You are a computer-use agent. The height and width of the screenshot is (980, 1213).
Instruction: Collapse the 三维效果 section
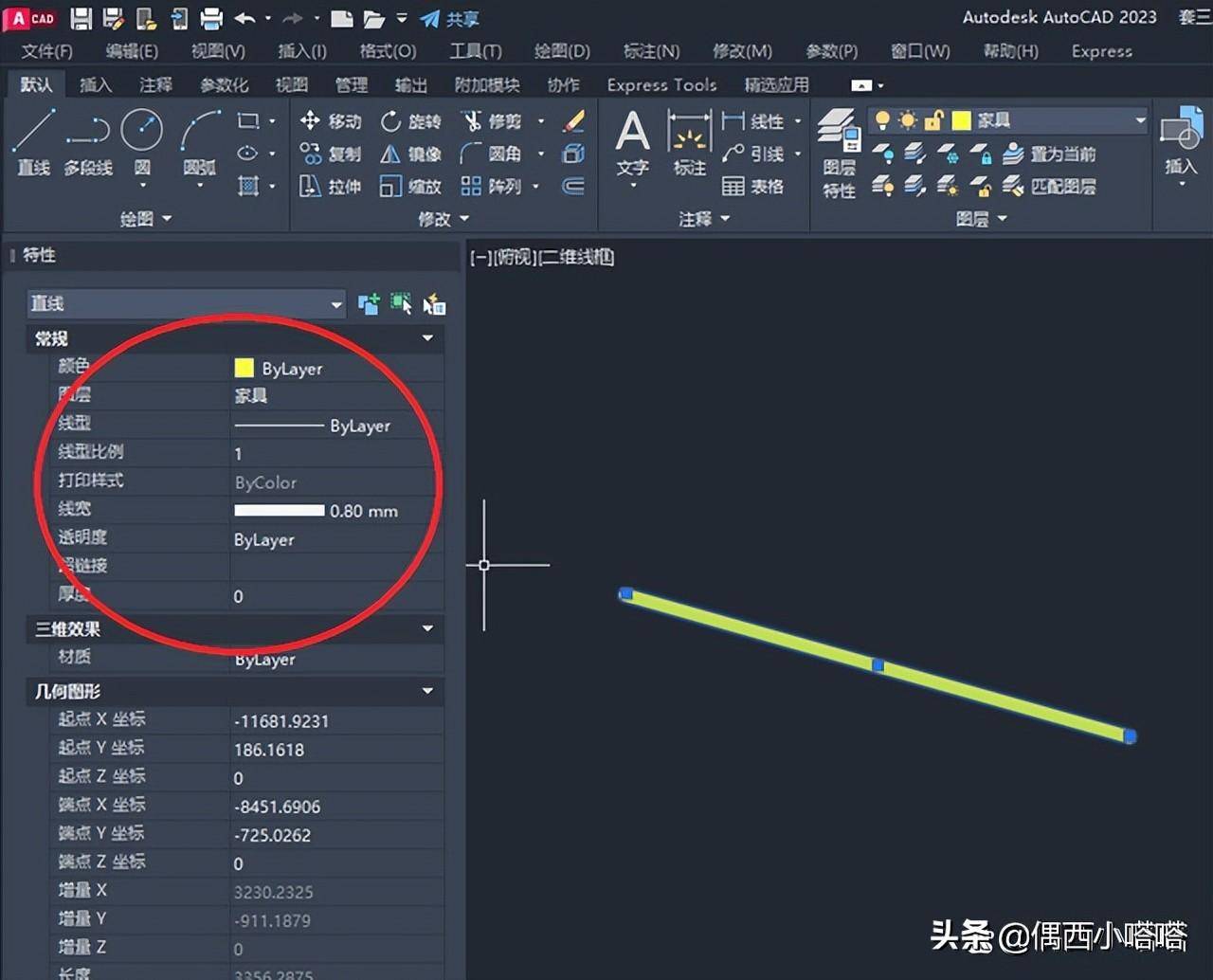pyautogui.click(x=427, y=628)
